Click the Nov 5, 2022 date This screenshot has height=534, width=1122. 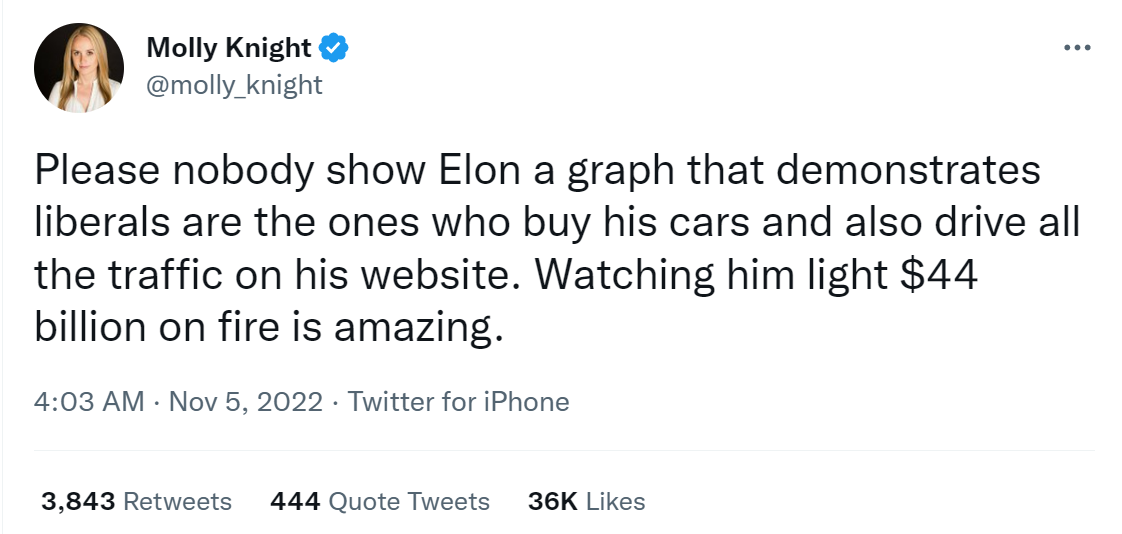[246, 402]
